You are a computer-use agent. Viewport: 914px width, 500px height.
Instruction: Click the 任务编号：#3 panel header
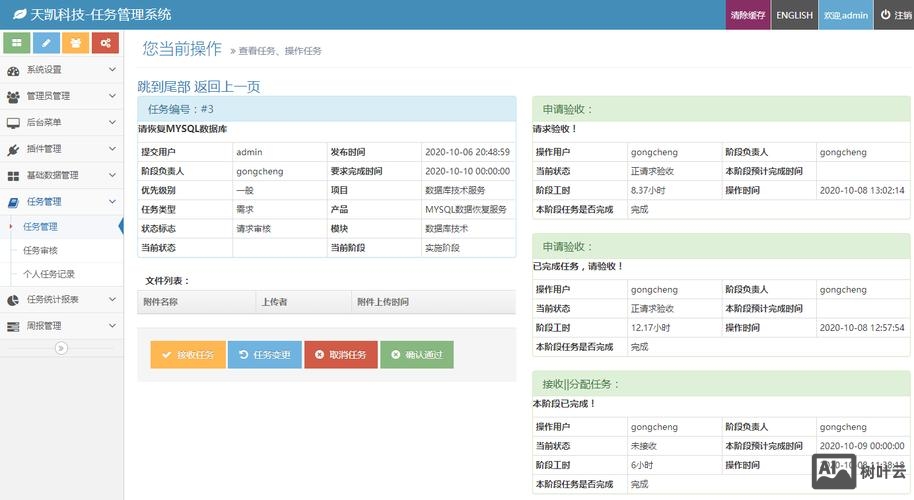[326, 109]
